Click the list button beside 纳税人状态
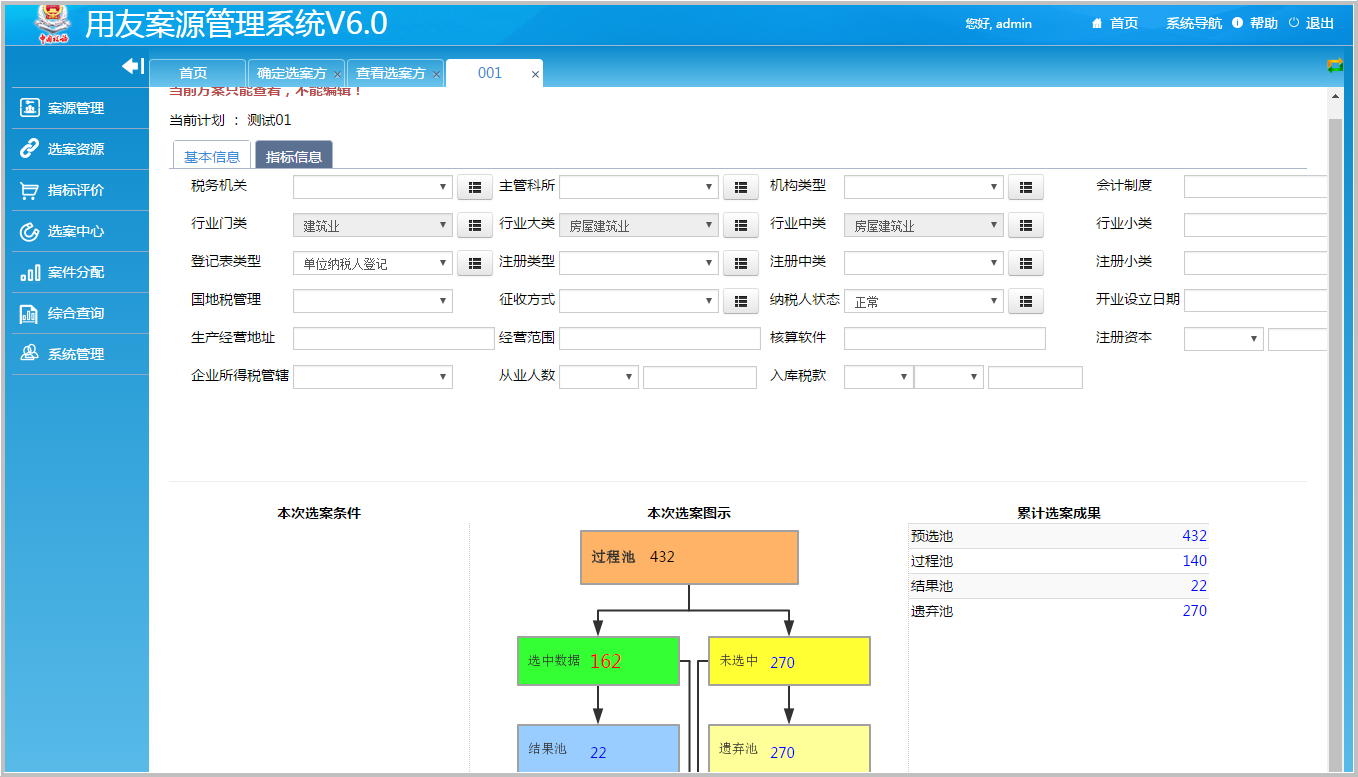 1026,301
